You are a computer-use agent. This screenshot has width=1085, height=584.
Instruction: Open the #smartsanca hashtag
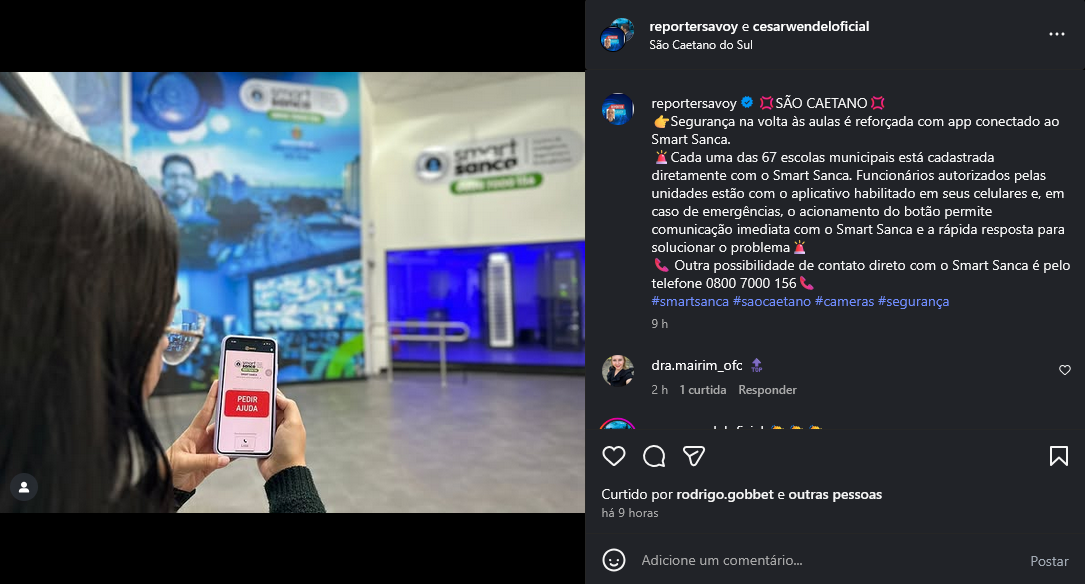(690, 302)
